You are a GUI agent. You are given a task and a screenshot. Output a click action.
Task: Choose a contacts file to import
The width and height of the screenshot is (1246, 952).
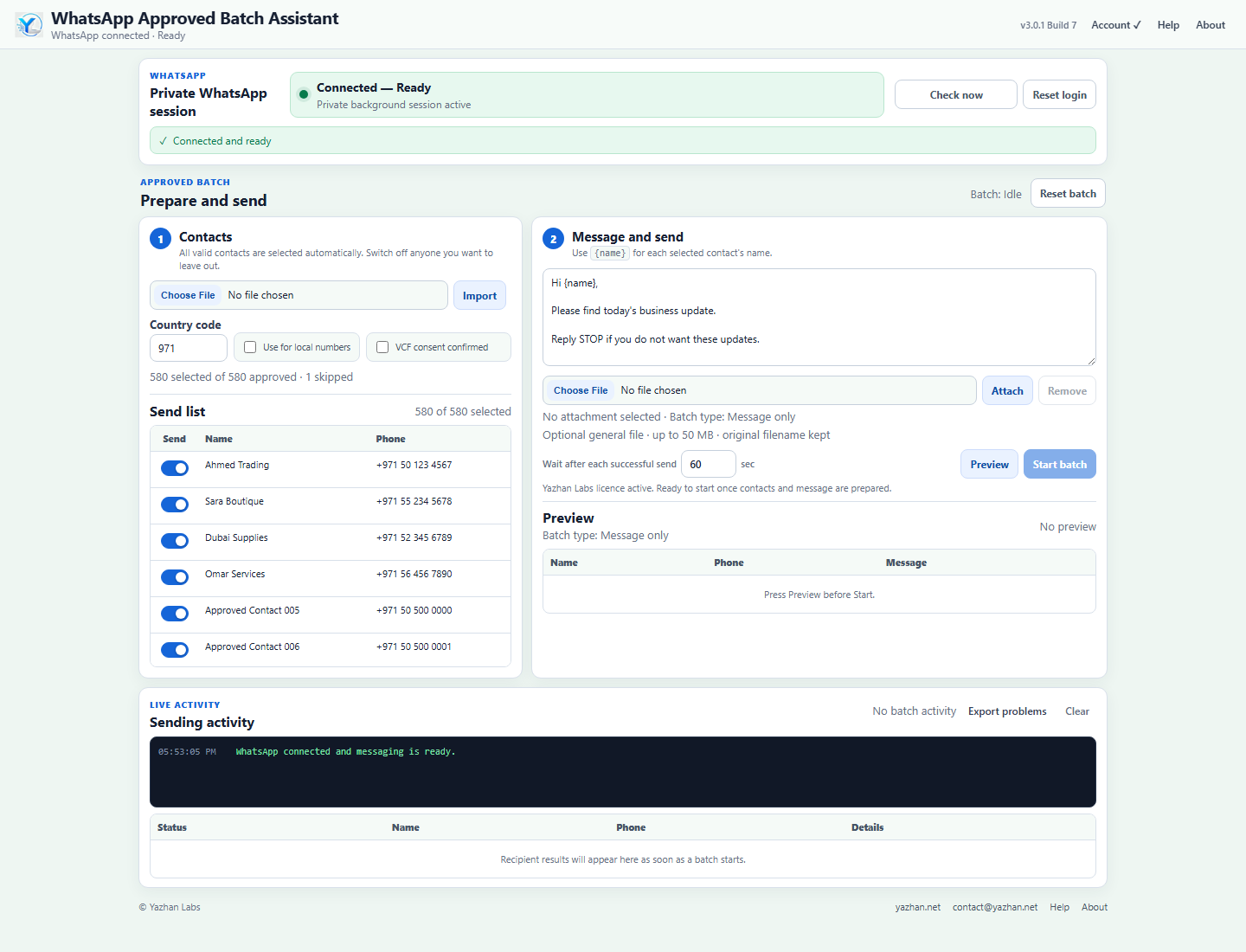tap(188, 295)
